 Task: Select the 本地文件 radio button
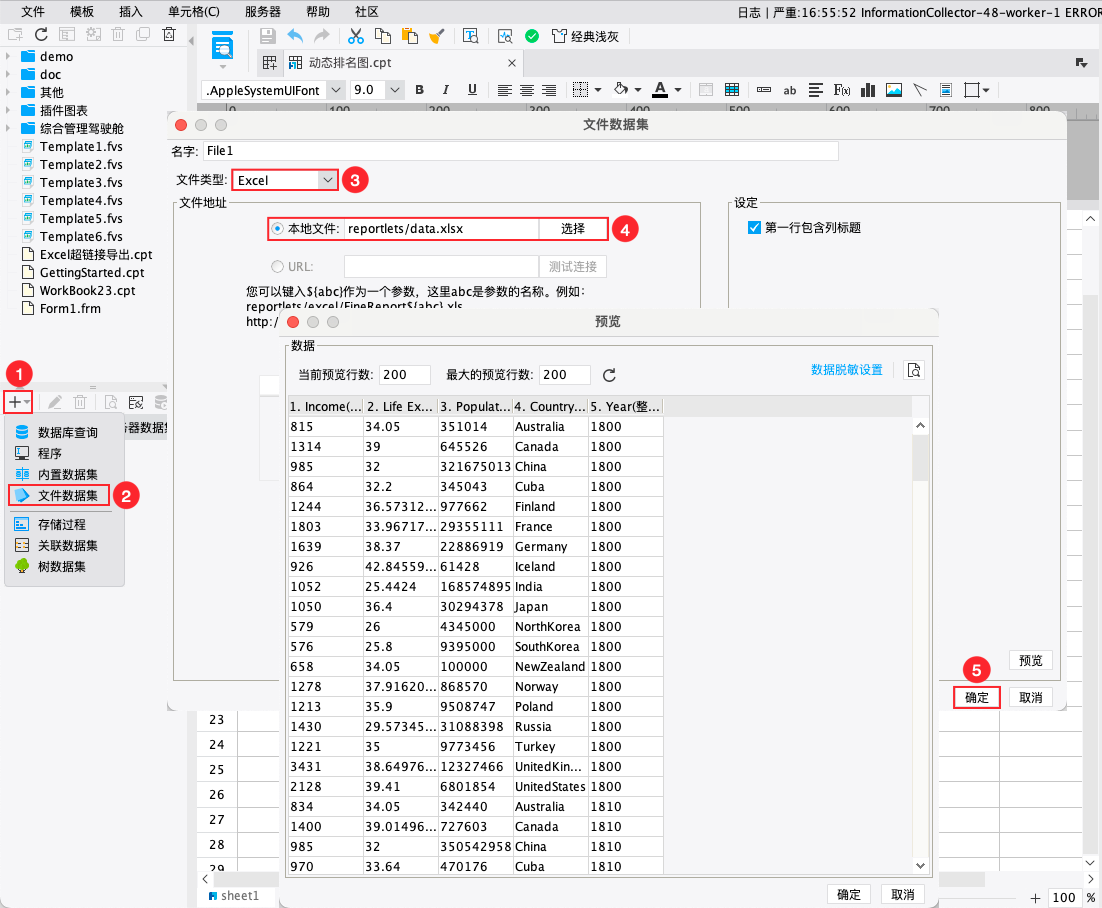pyautogui.click(x=278, y=228)
